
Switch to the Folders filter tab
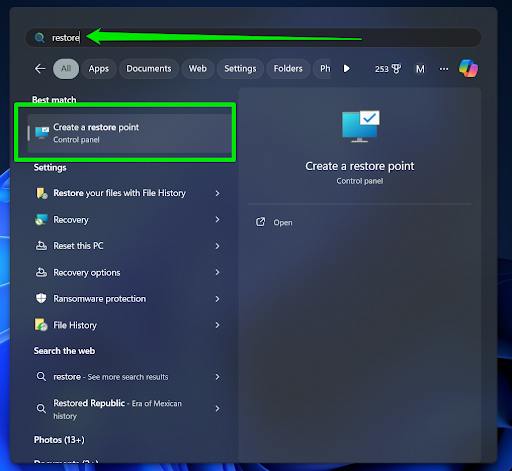tap(288, 69)
